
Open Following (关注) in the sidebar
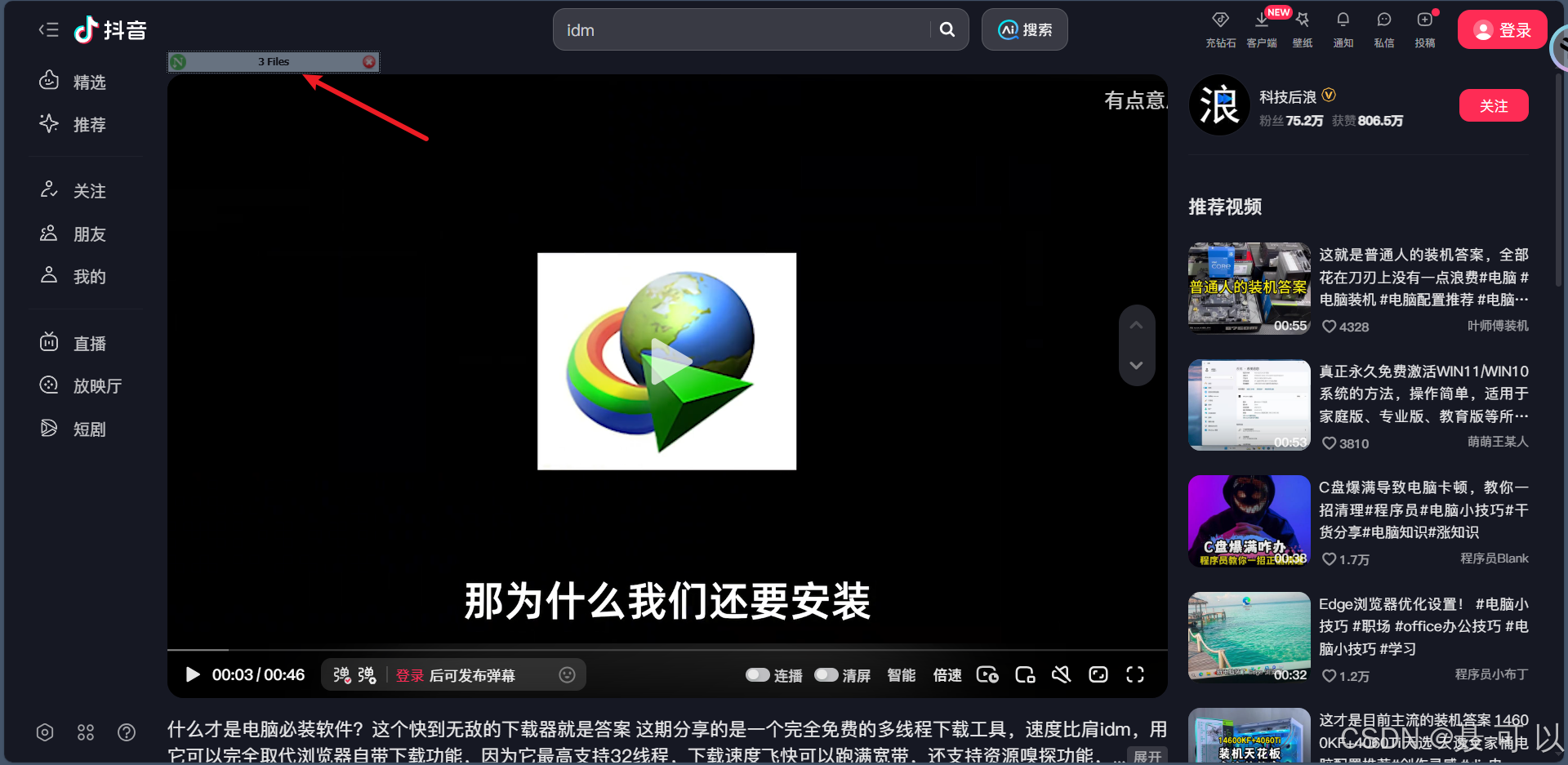[x=73, y=190]
